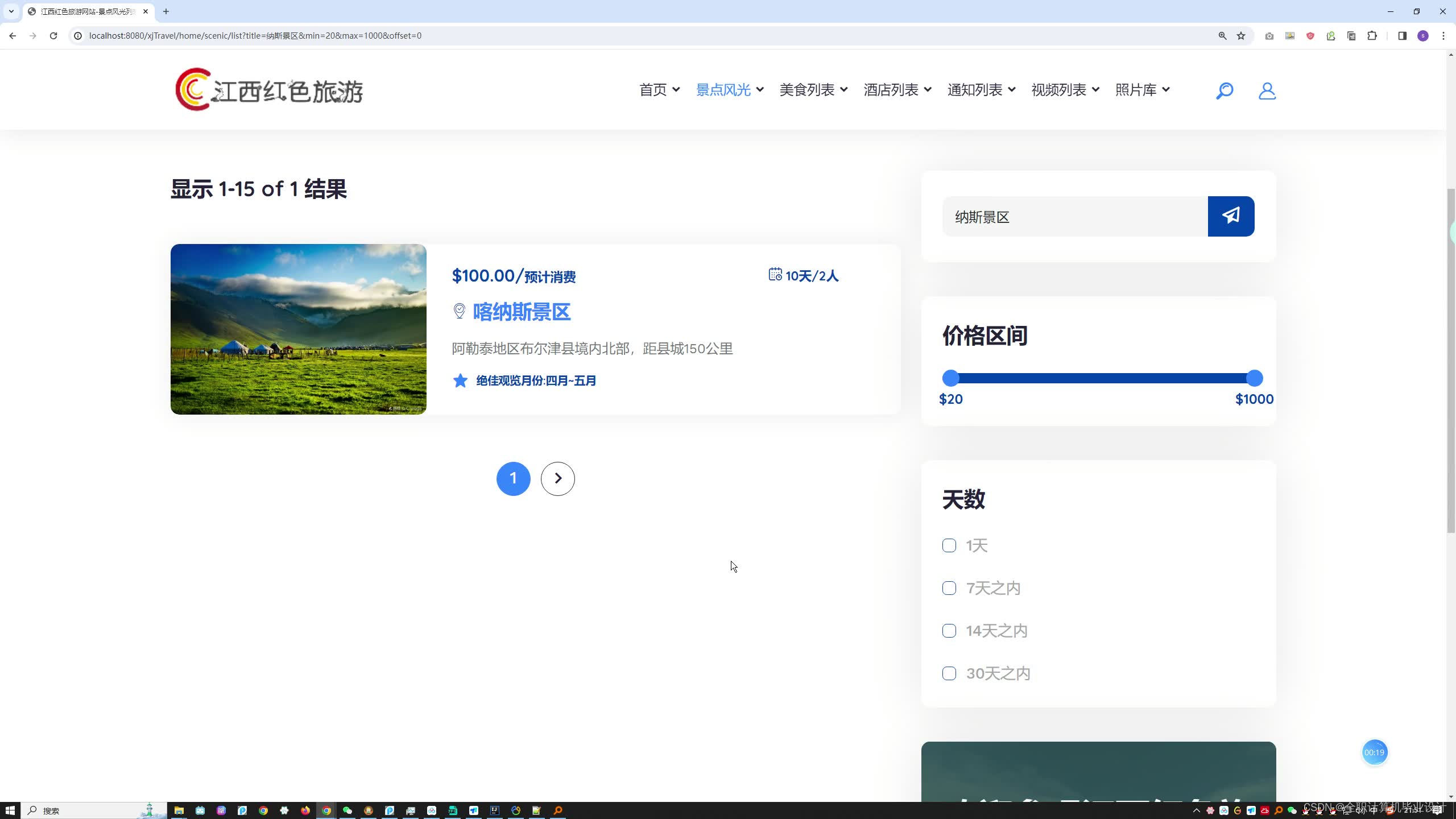1456x819 pixels.
Task: Reload the page using refresh icon
Action: tap(53, 36)
